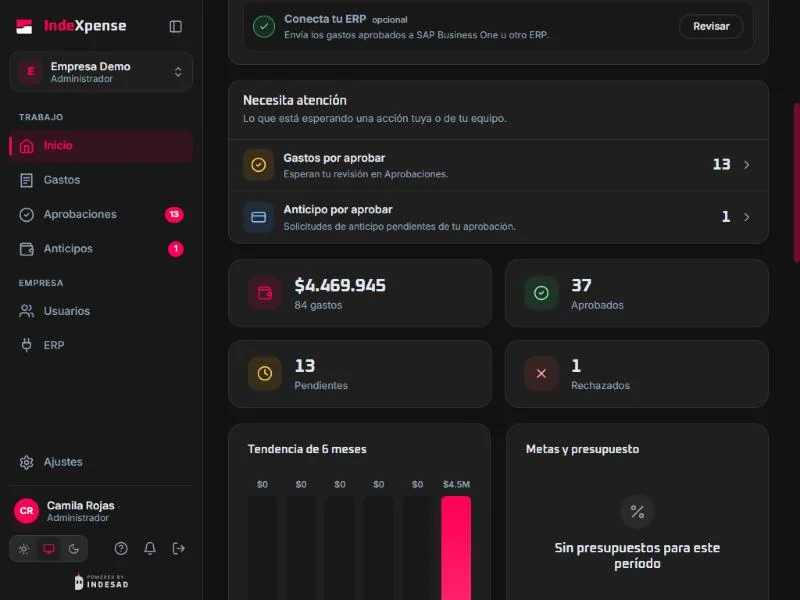Screen dimensions: 800x600
Task: Click the Metas y presupuesto heading
Action: (582, 449)
